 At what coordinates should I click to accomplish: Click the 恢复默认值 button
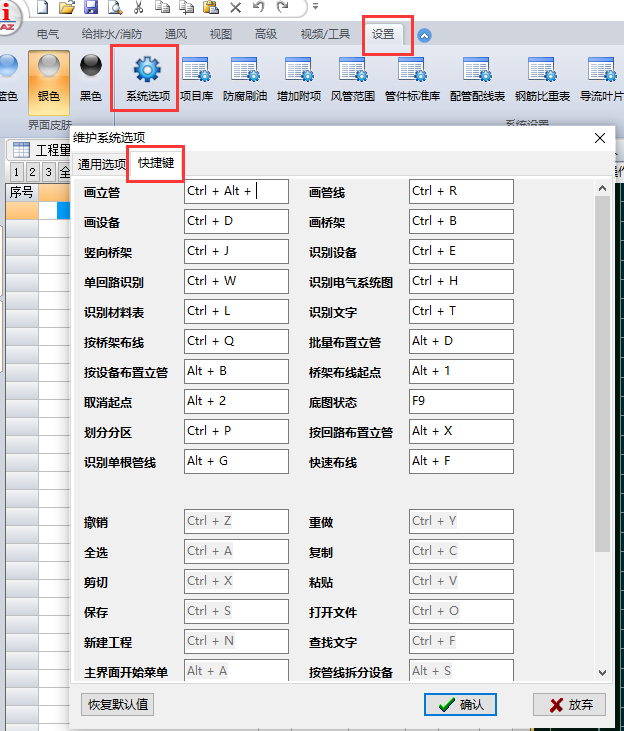(x=118, y=704)
